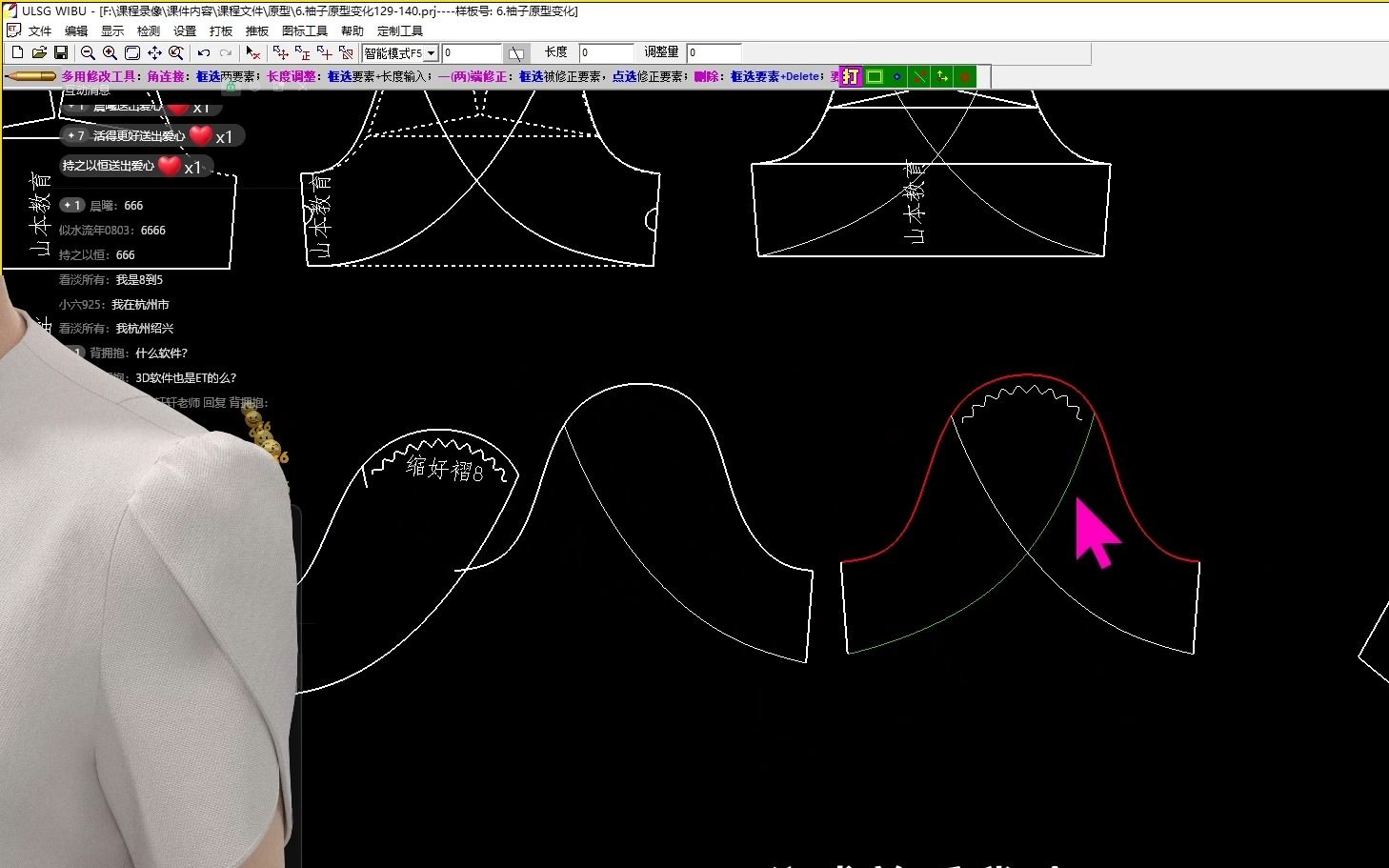1389x868 pixels.
Task: Click the second point-snap mode icon with lines
Action: pyautogui.click(x=302, y=53)
